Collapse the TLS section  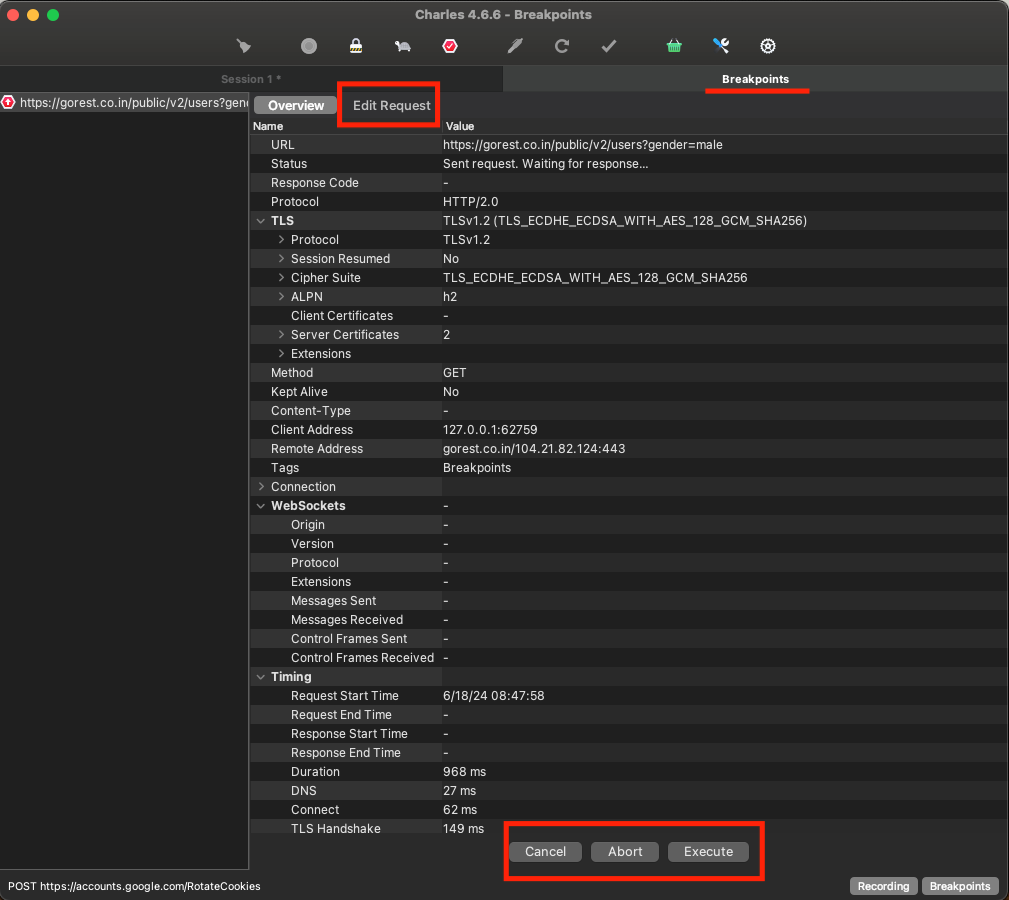point(261,220)
